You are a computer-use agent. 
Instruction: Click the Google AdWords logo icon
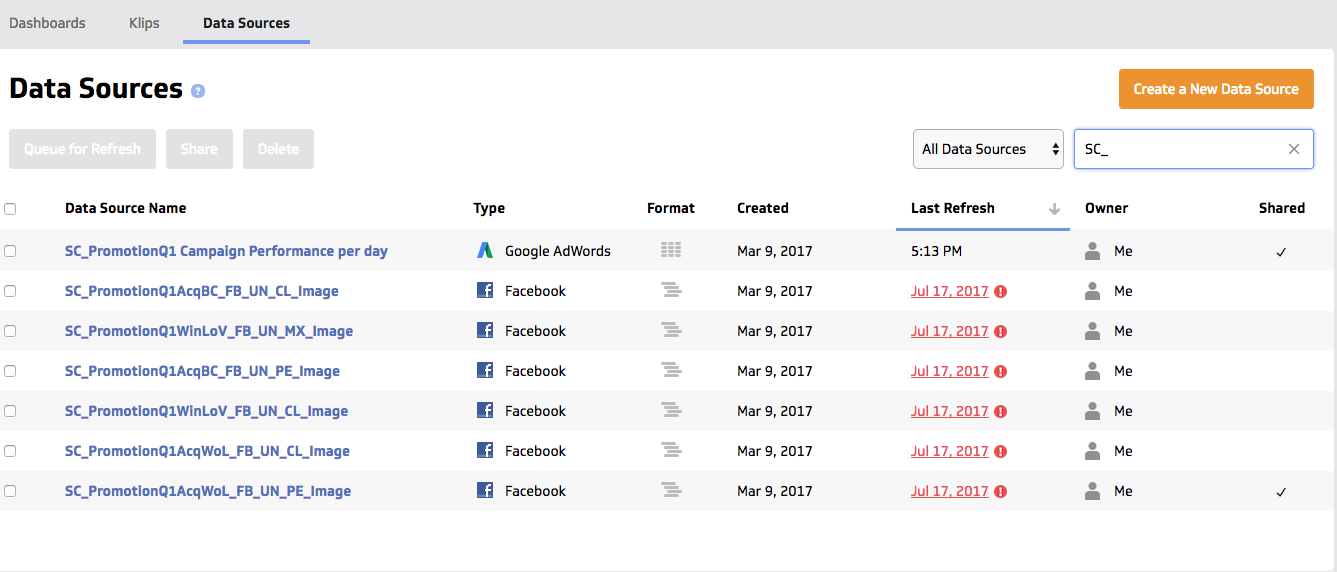click(485, 251)
